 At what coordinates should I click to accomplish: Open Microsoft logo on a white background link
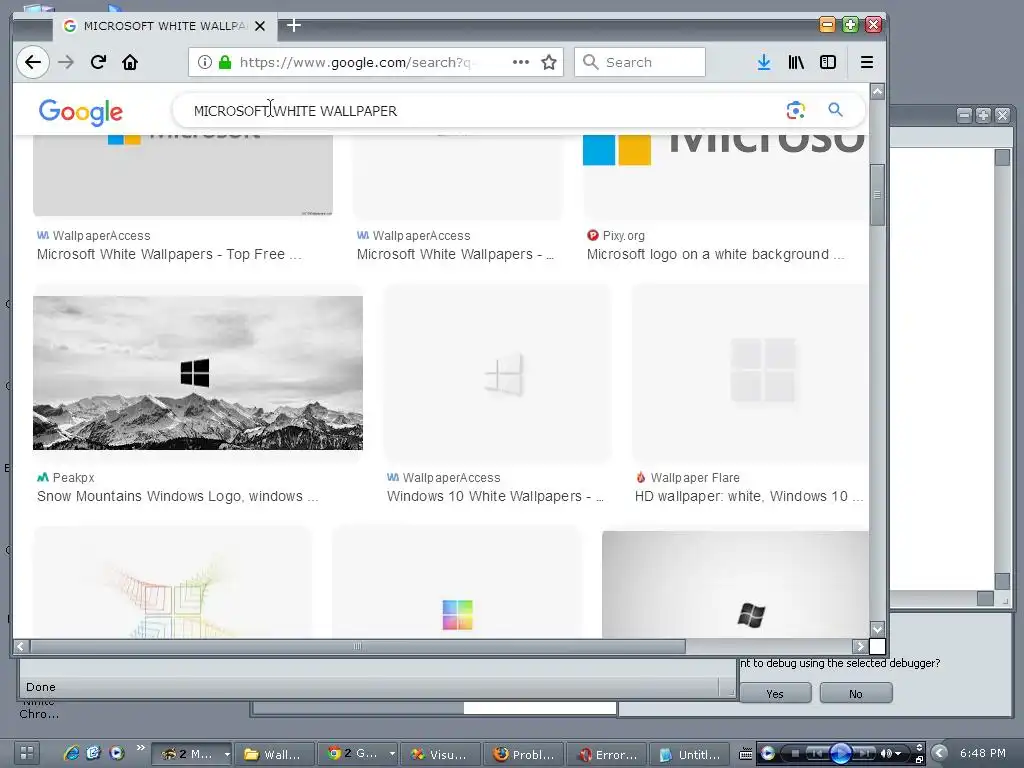click(715, 255)
